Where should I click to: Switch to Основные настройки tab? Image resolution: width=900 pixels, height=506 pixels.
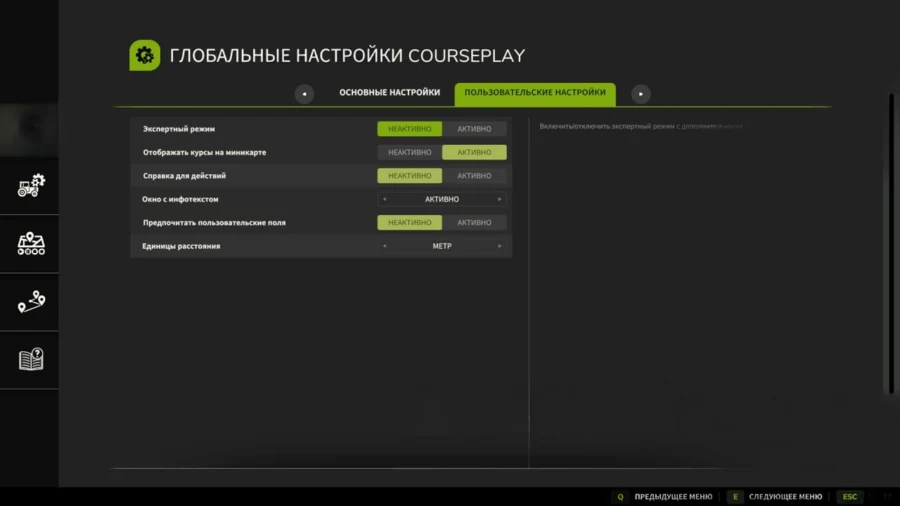point(389,93)
